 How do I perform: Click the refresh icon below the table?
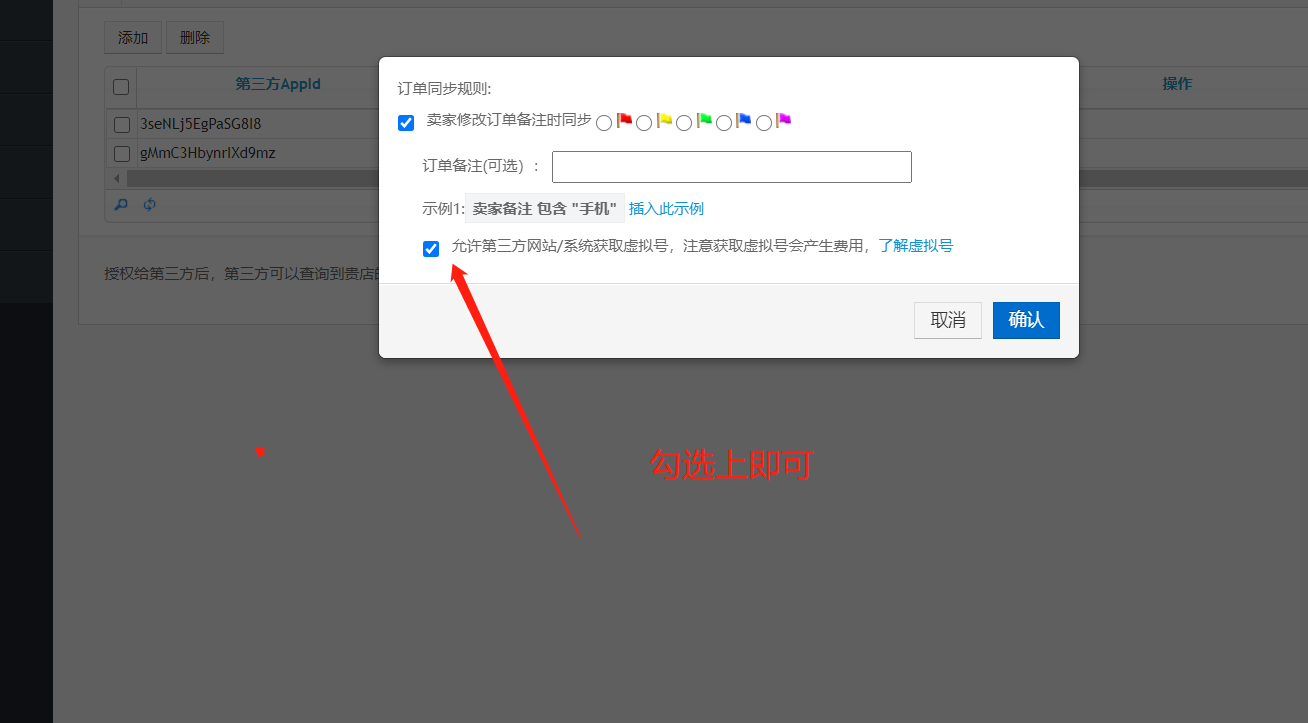[x=150, y=205]
